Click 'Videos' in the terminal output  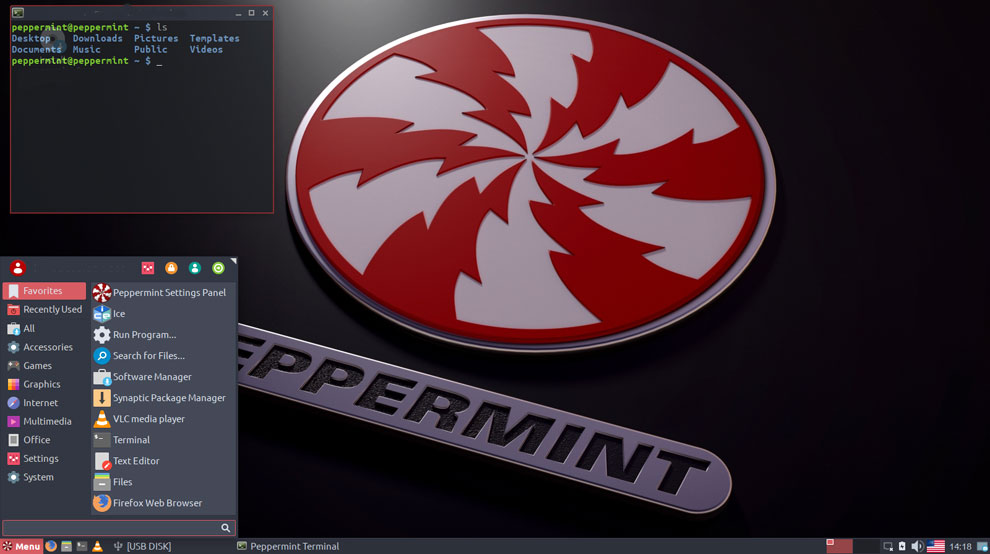(x=206, y=49)
